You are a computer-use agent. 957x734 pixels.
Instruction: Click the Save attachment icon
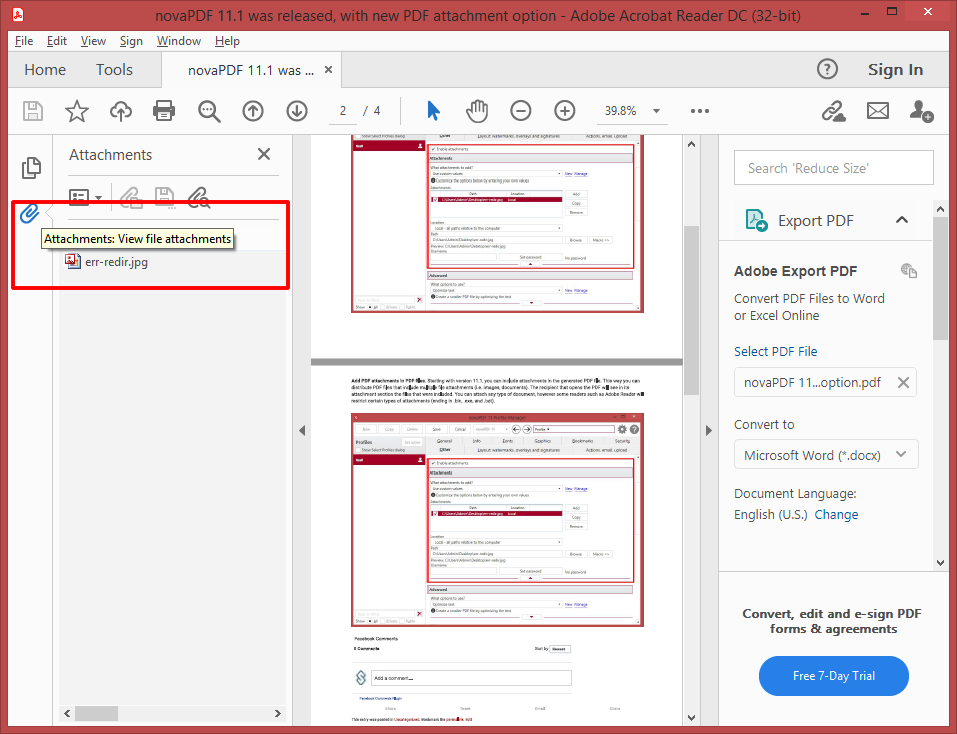click(165, 197)
